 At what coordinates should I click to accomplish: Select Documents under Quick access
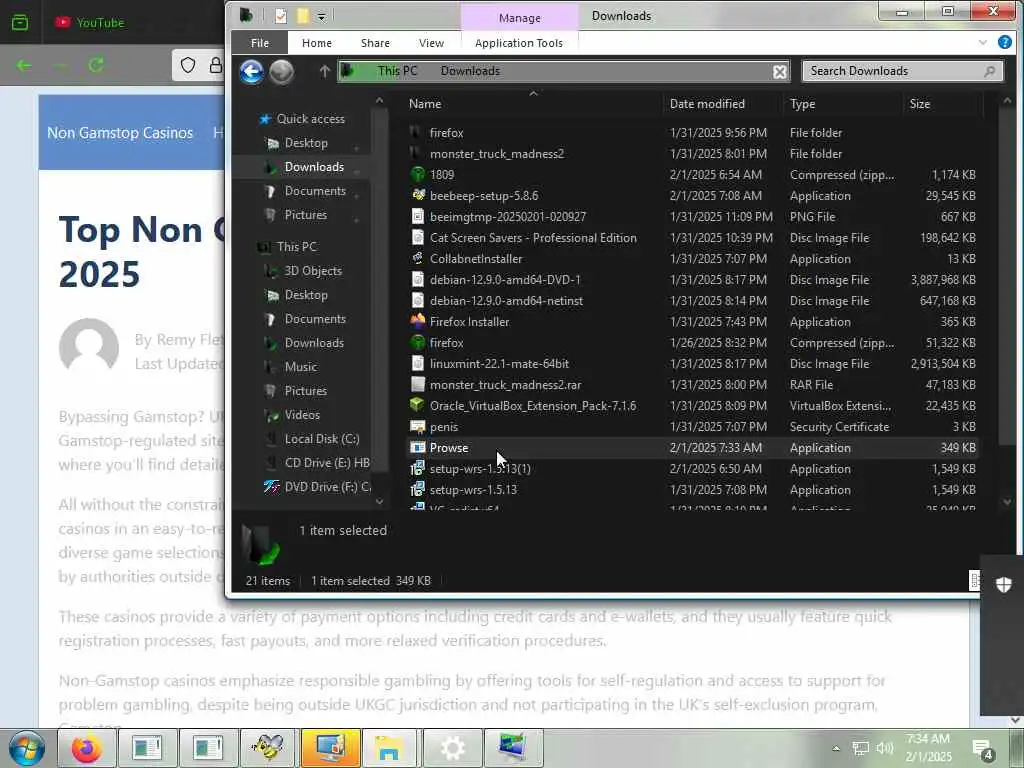pyautogui.click(x=315, y=191)
